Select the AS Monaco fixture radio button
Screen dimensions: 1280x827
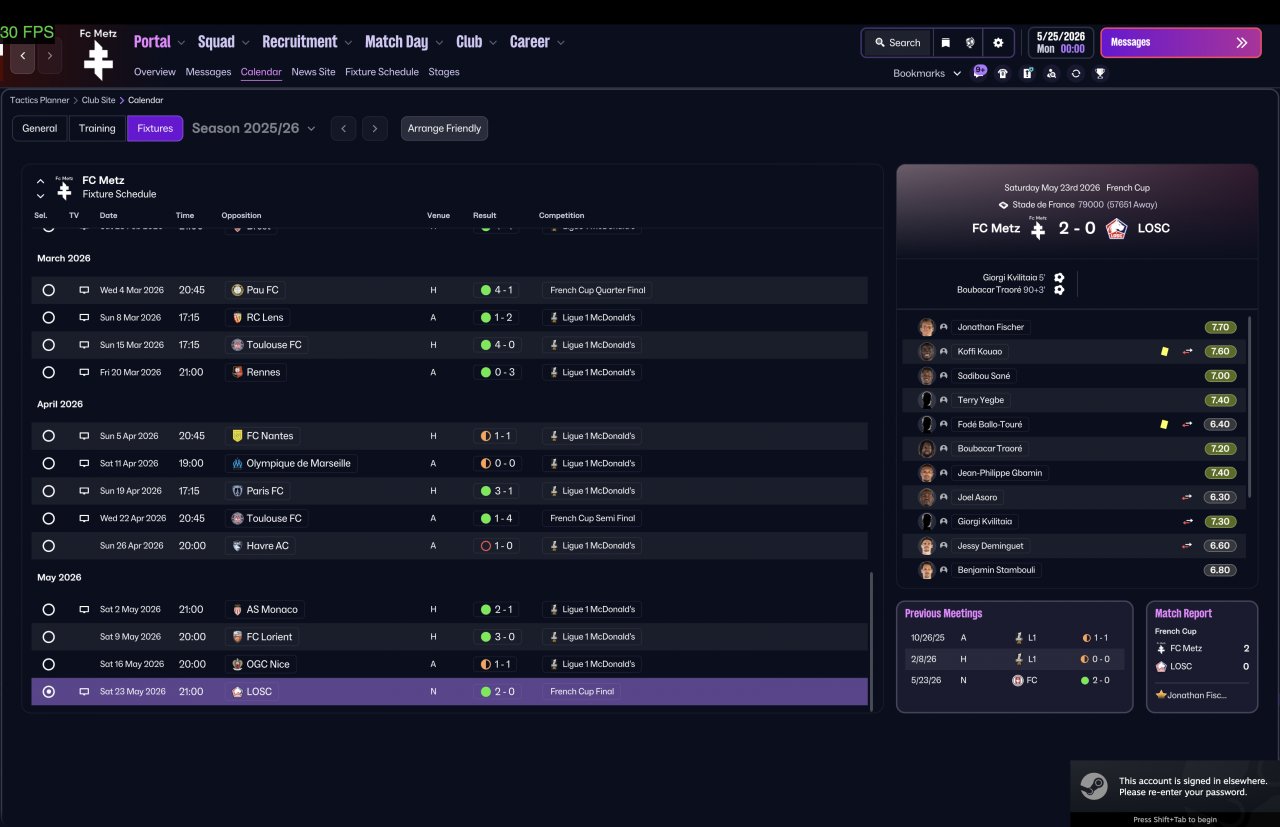click(x=48, y=609)
